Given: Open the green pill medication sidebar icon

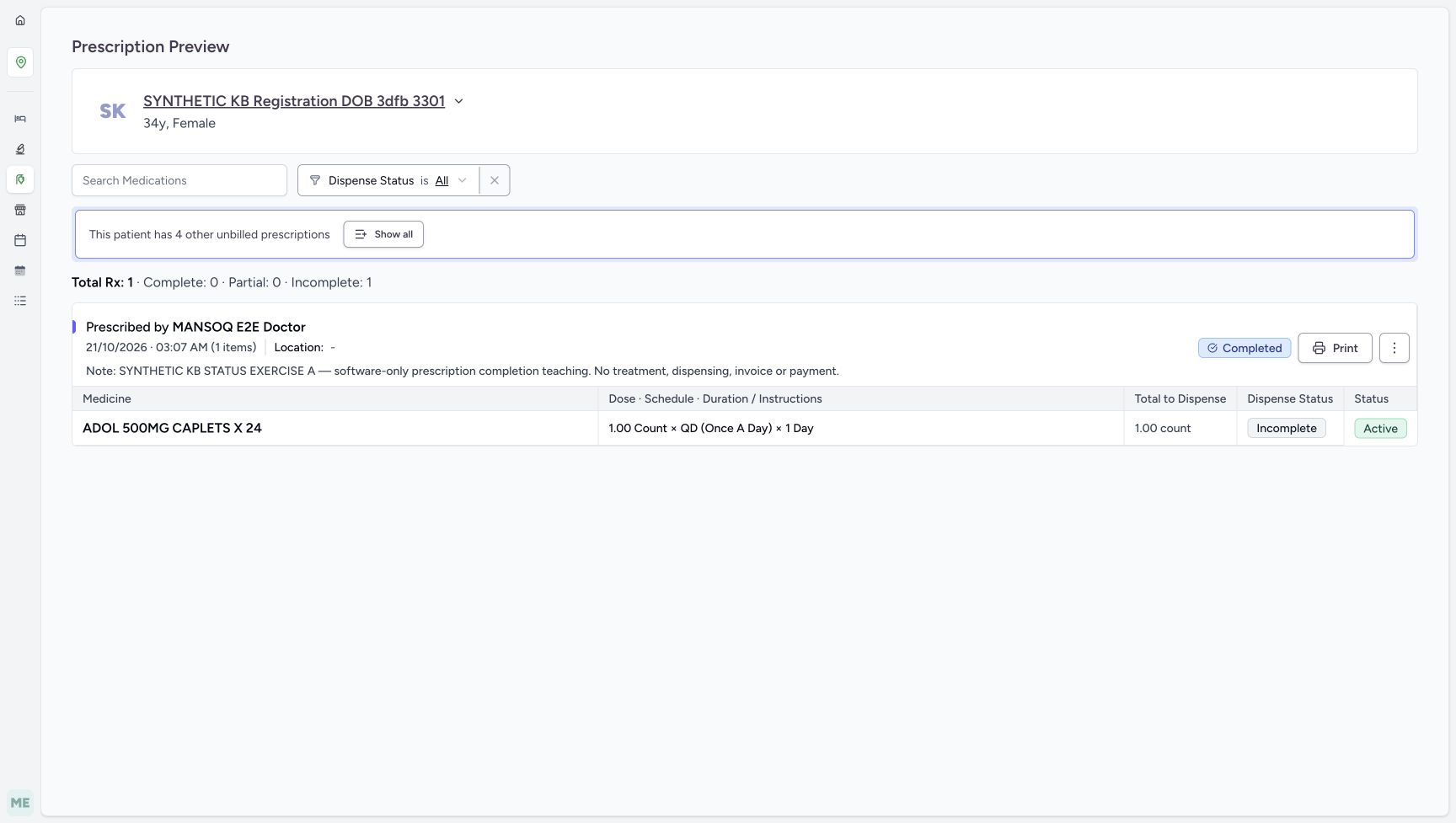Looking at the screenshot, I should click(20, 179).
